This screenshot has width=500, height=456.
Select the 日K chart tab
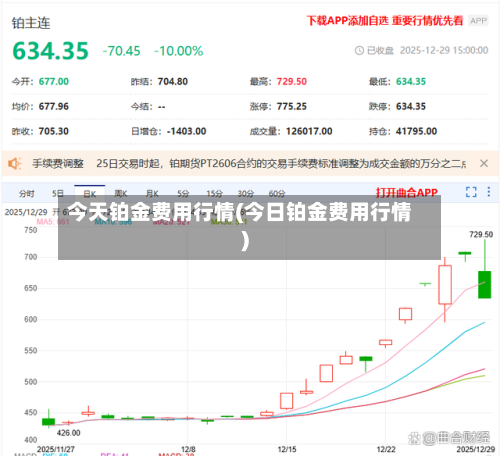tap(90, 194)
